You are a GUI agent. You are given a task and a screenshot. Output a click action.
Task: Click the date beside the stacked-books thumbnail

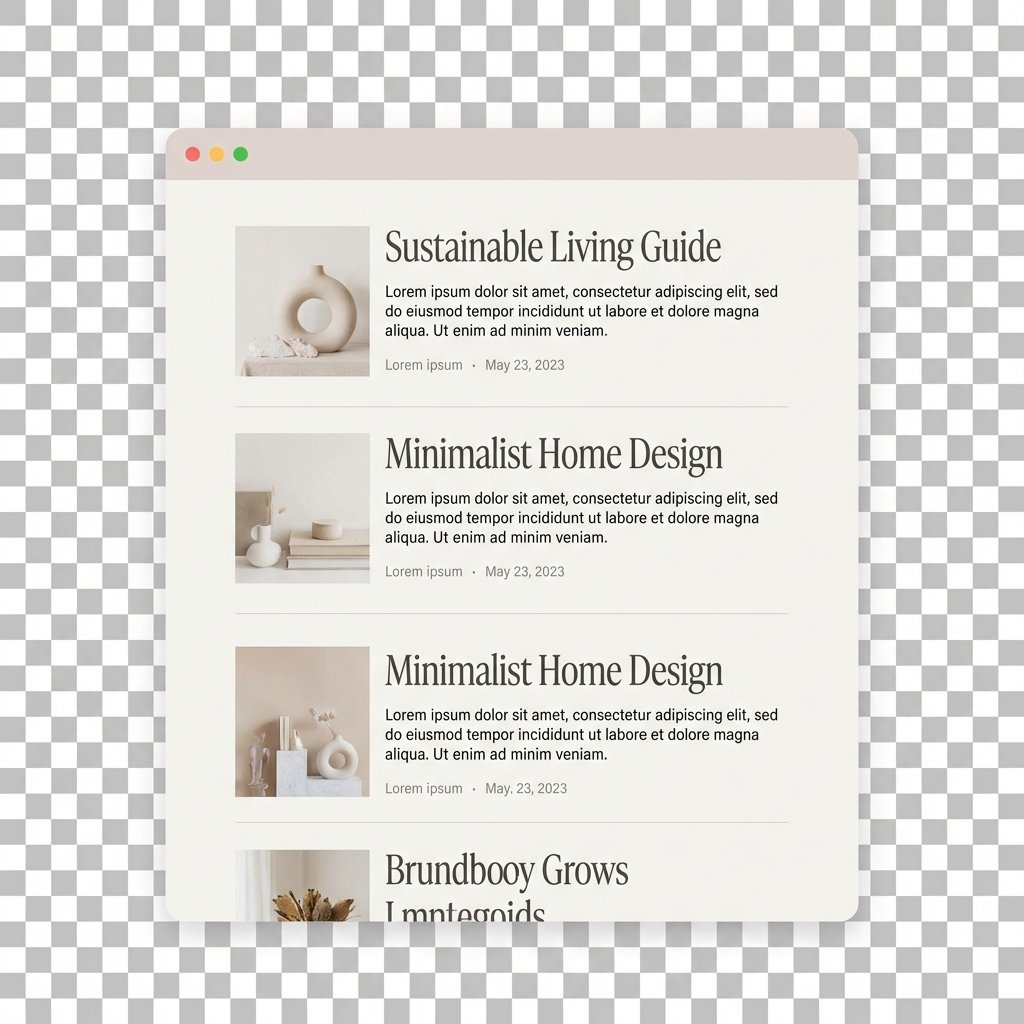(524, 572)
